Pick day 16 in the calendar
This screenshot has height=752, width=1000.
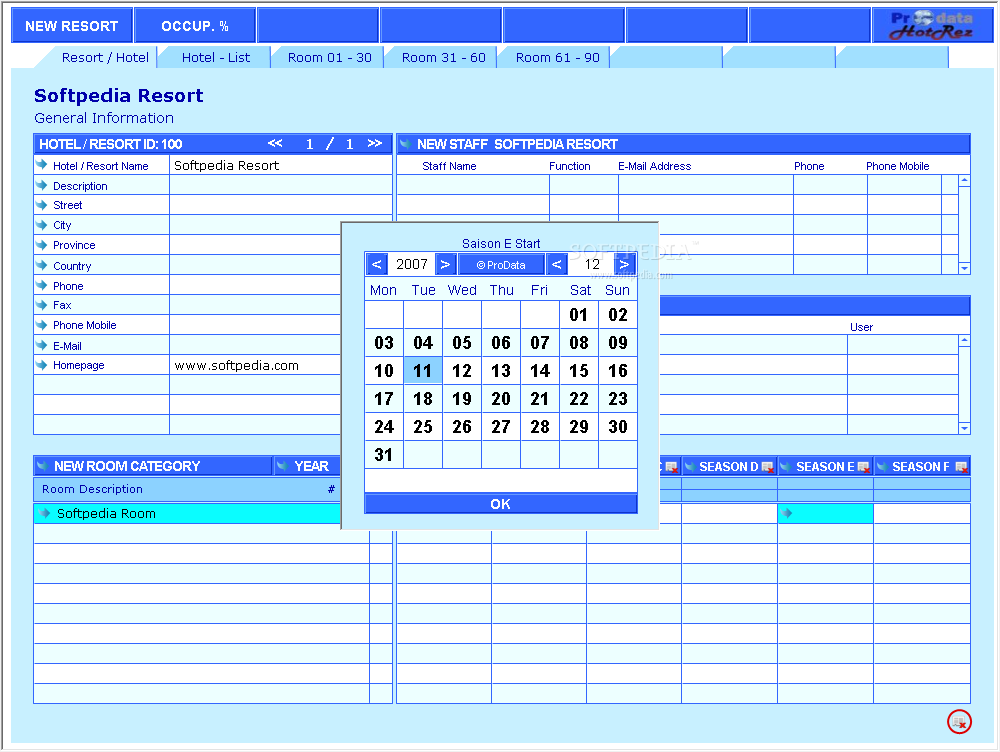[x=617, y=371]
